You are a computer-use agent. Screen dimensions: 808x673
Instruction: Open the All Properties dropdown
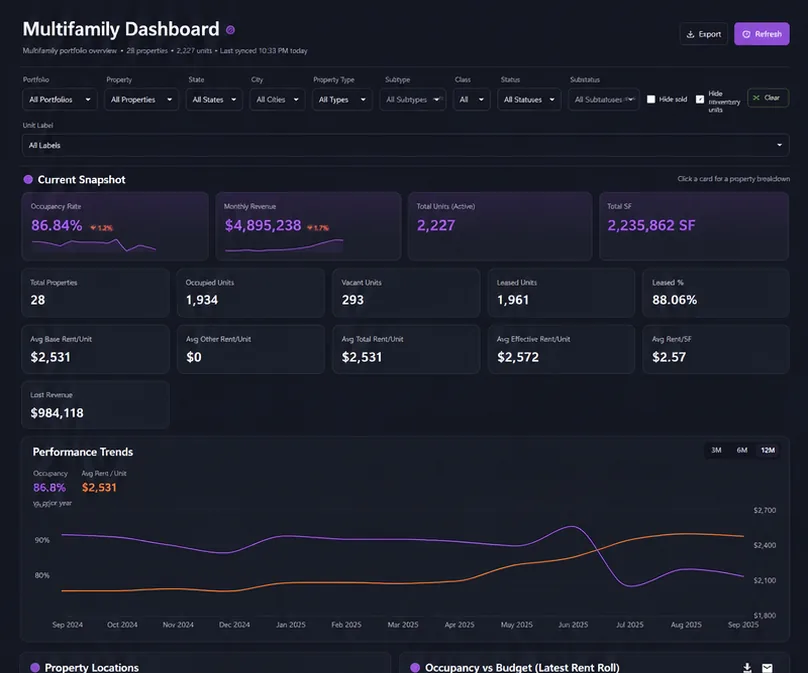tap(141, 99)
